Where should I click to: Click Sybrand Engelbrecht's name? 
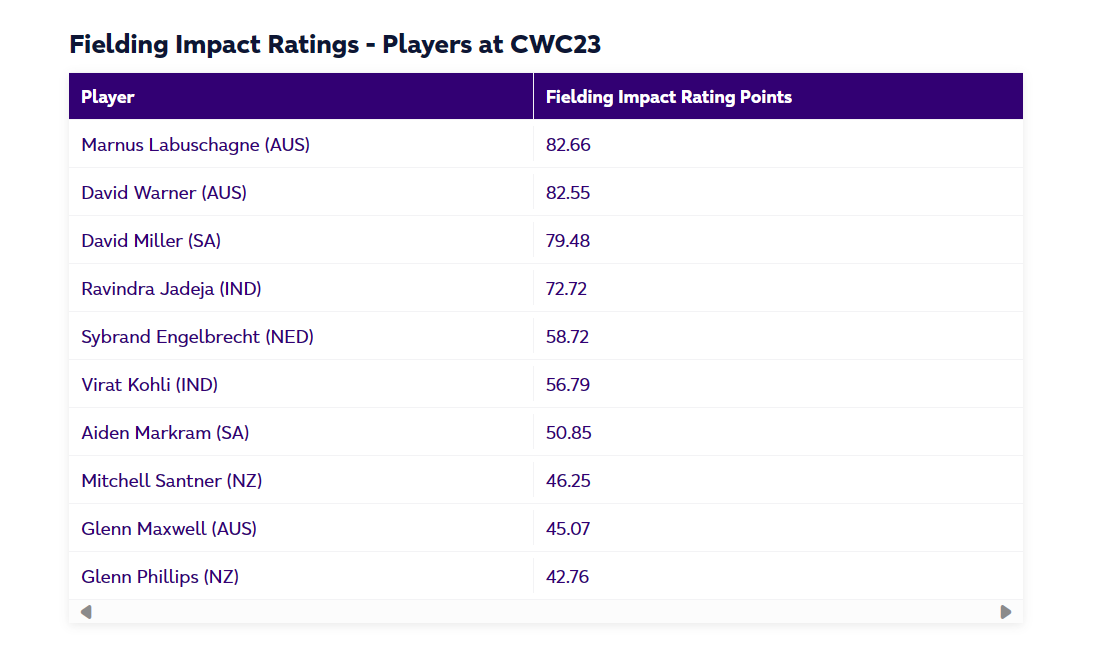[x=197, y=336]
